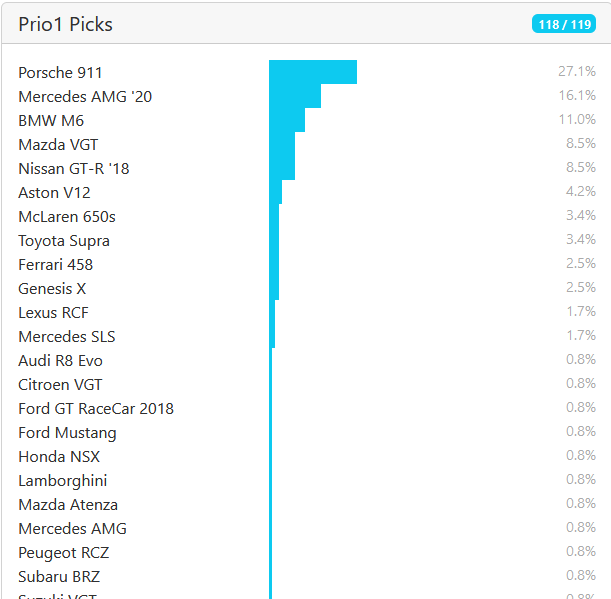611x599 pixels.
Task: Select Nissan GT-R '18 entry
Action: [74, 169]
